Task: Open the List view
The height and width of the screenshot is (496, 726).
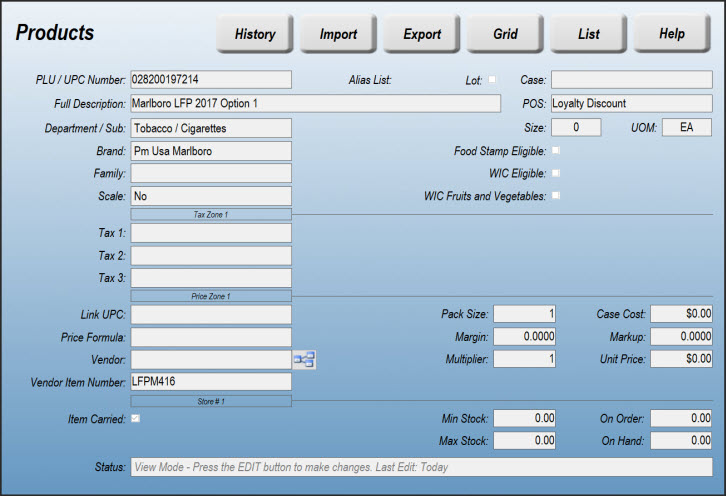Action: (588, 33)
